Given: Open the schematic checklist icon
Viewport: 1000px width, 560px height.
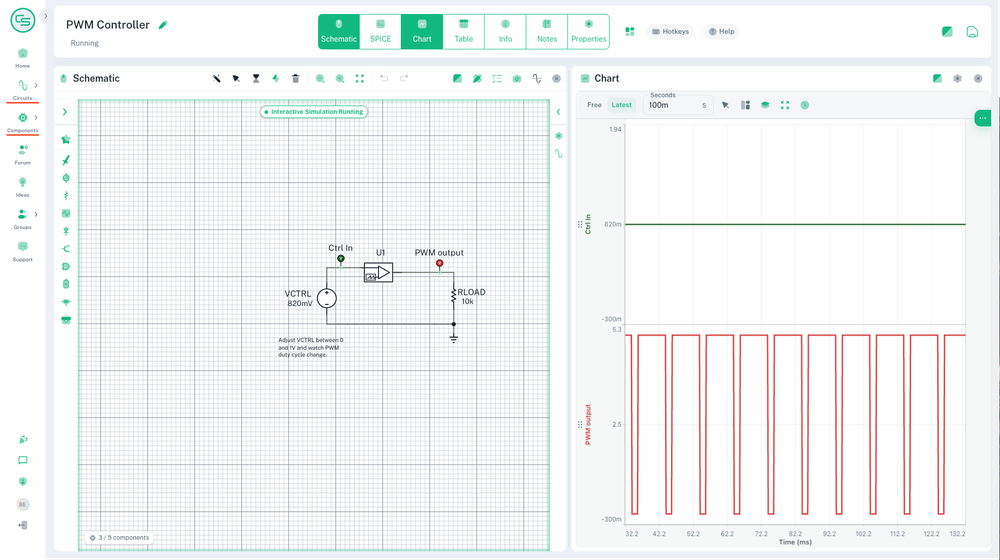Looking at the screenshot, I should 497,78.
